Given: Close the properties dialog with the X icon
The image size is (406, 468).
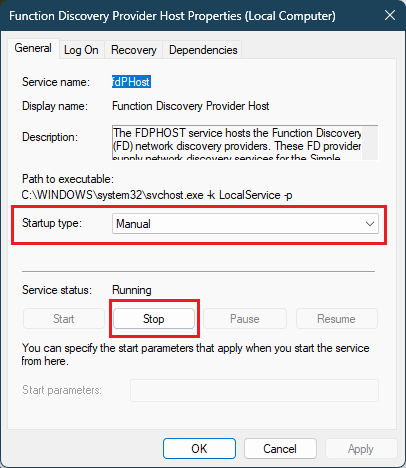Looking at the screenshot, I should (389, 15).
